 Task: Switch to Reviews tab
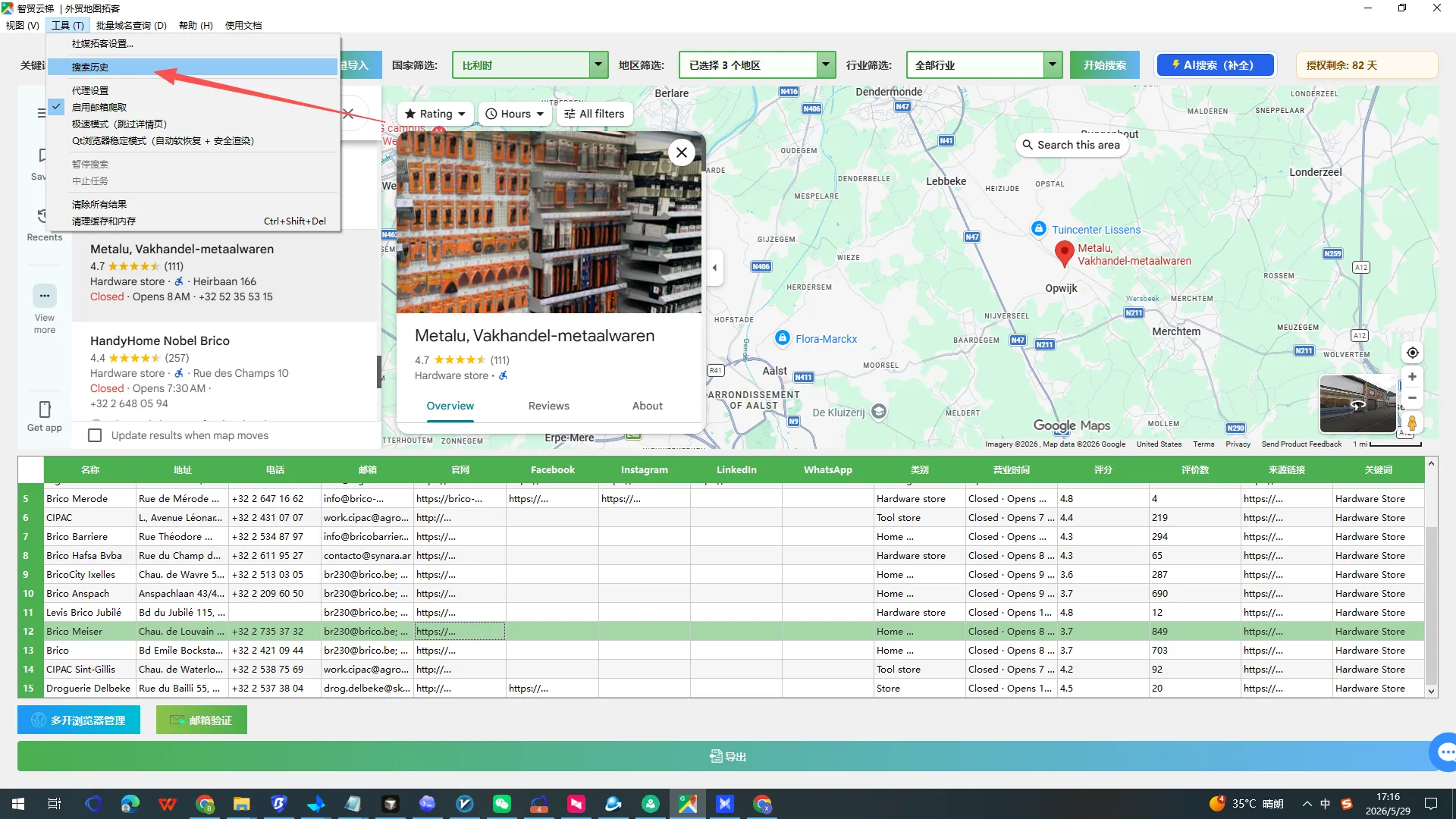tap(548, 406)
